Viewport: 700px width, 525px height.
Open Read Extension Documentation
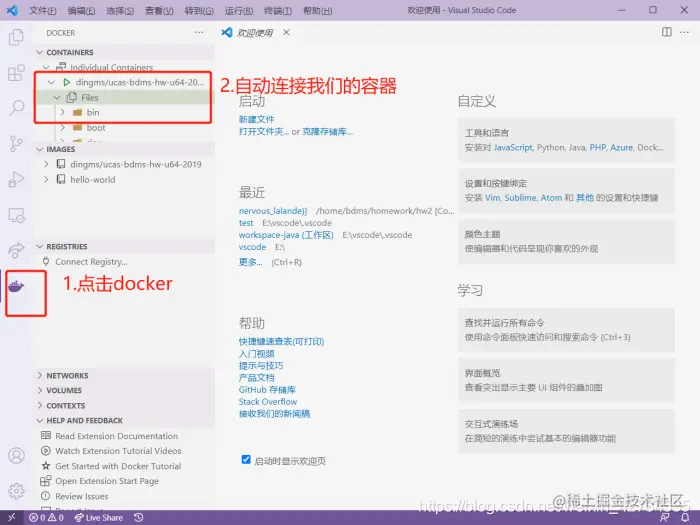(x=117, y=436)
